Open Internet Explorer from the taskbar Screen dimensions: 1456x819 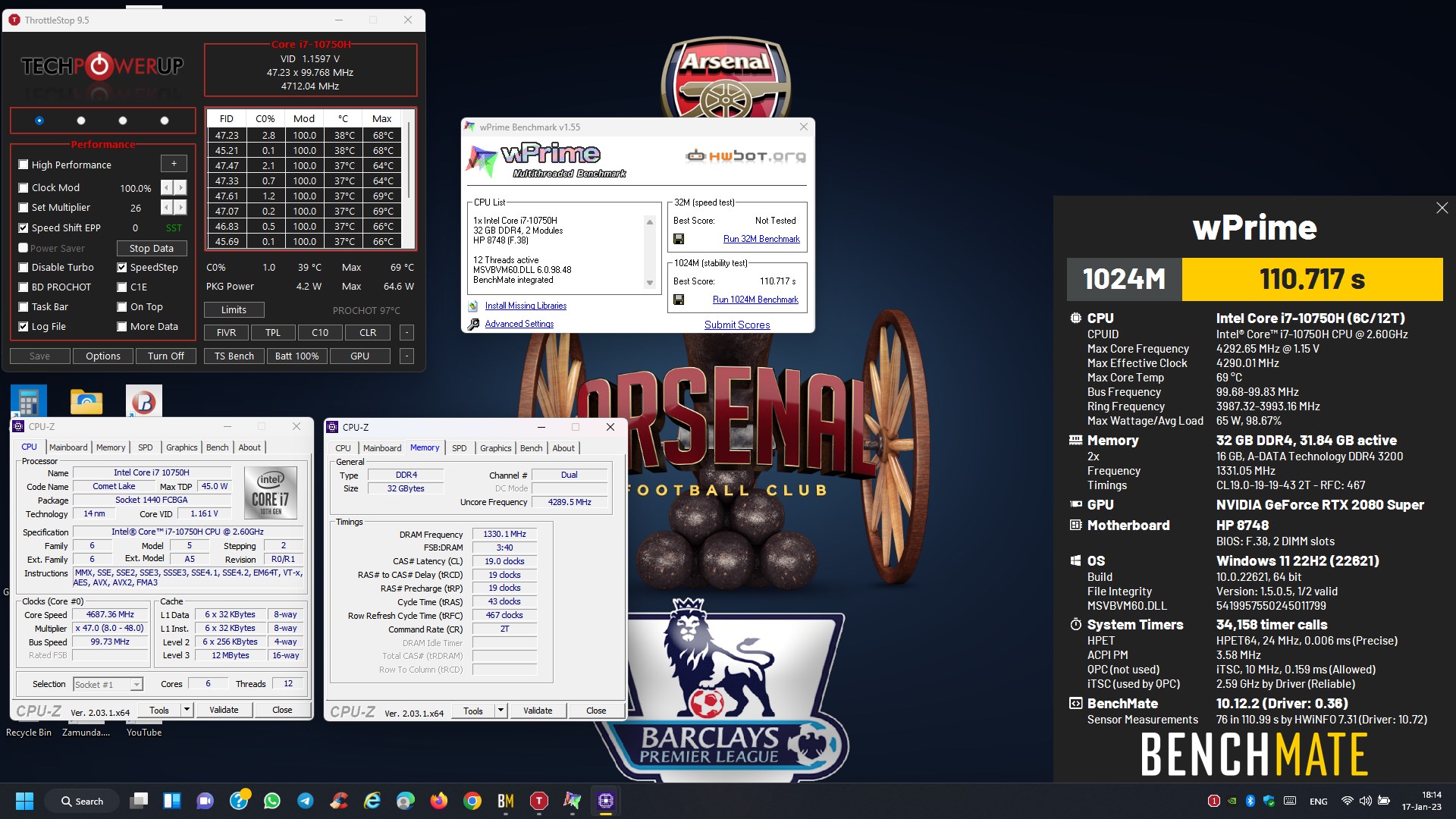372,801
